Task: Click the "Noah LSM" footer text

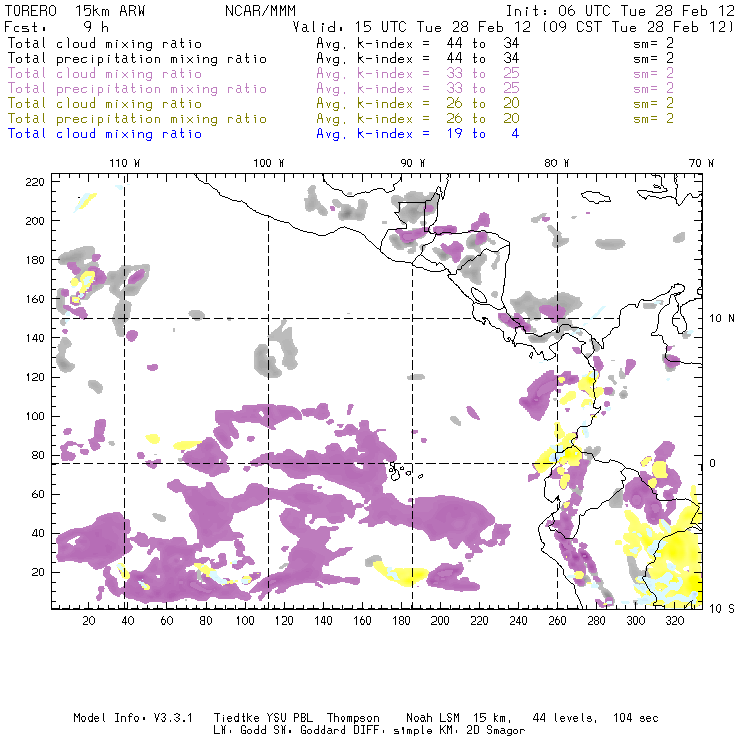Action: (433, 718)
